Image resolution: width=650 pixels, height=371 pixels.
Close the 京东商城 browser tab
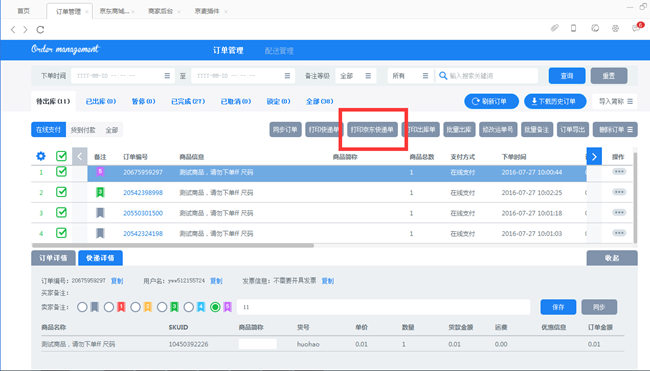pos(133,12)
